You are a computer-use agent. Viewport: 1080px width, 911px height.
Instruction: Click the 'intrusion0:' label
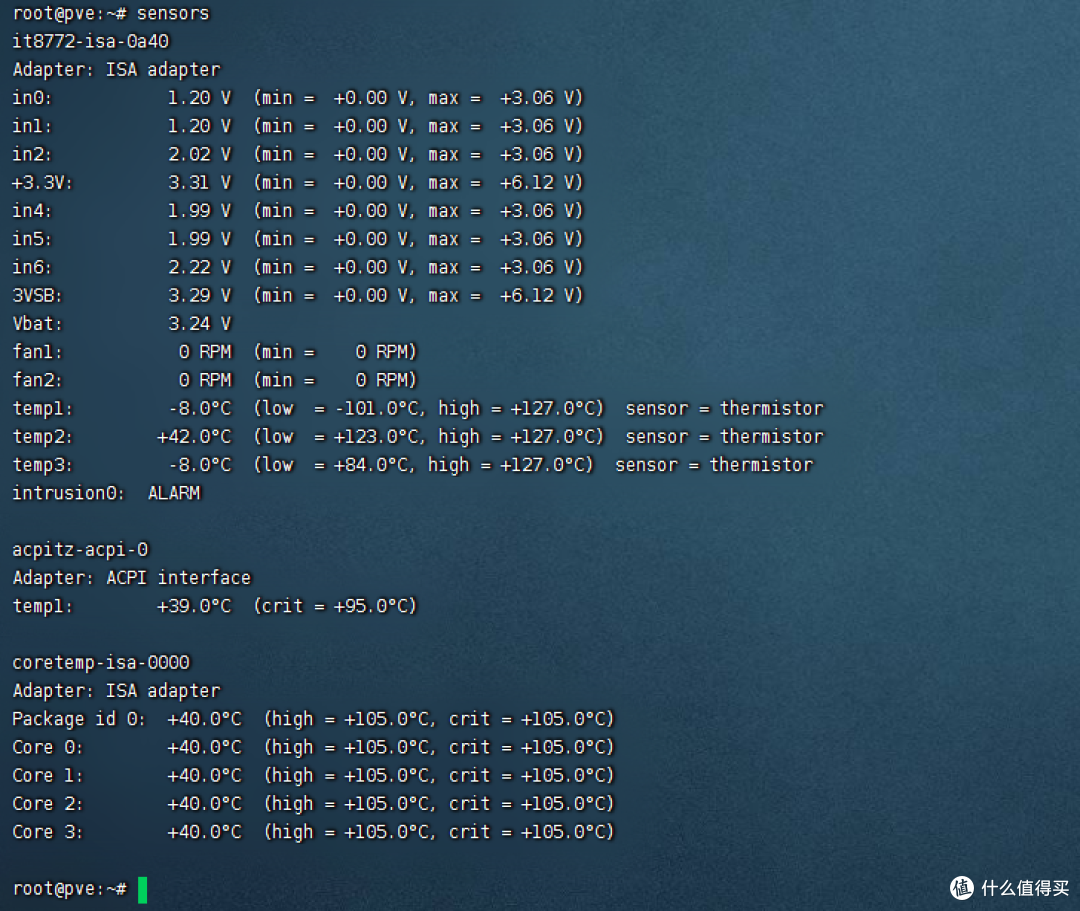68,493
